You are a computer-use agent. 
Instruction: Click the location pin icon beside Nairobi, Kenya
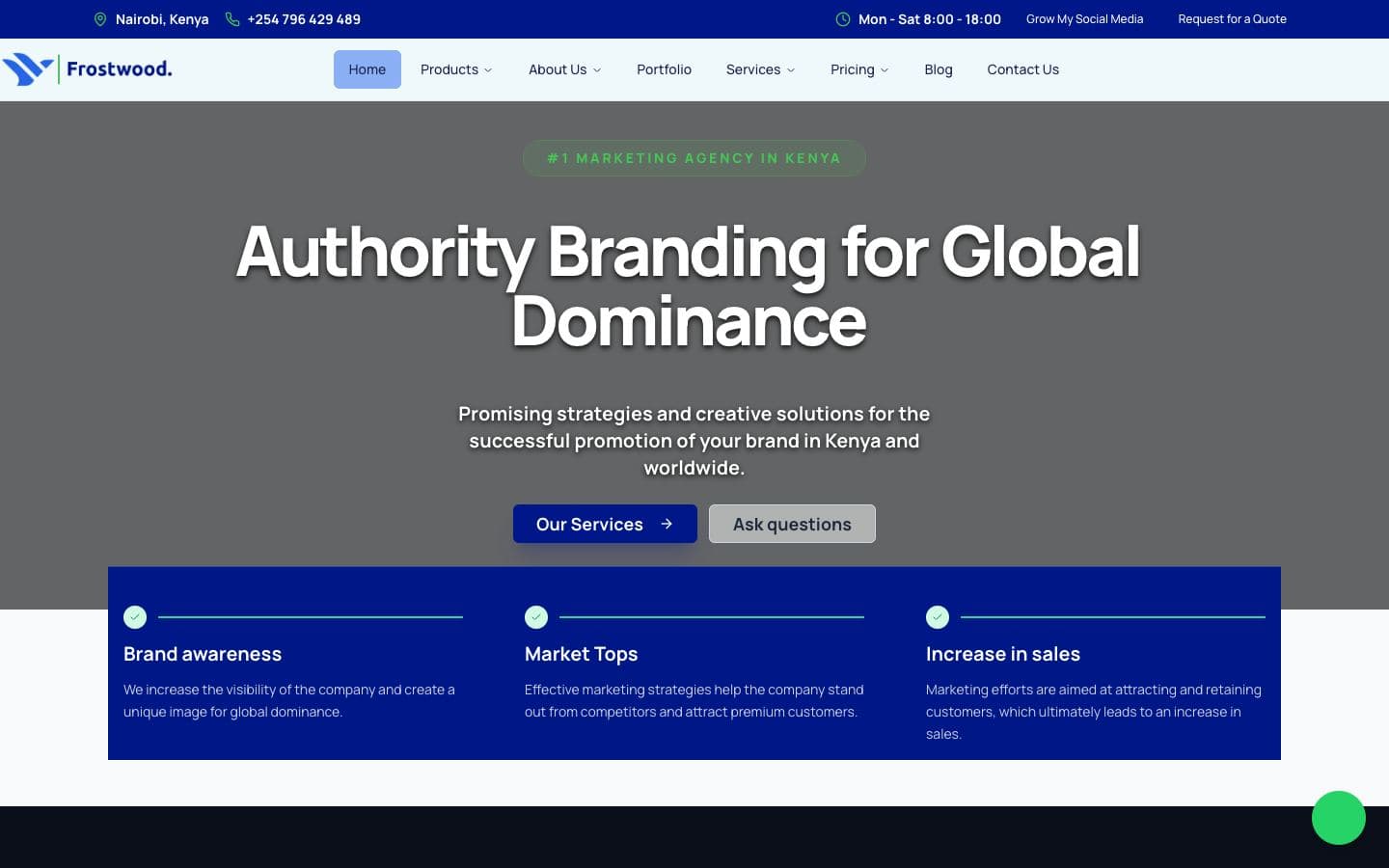[100, 19]
